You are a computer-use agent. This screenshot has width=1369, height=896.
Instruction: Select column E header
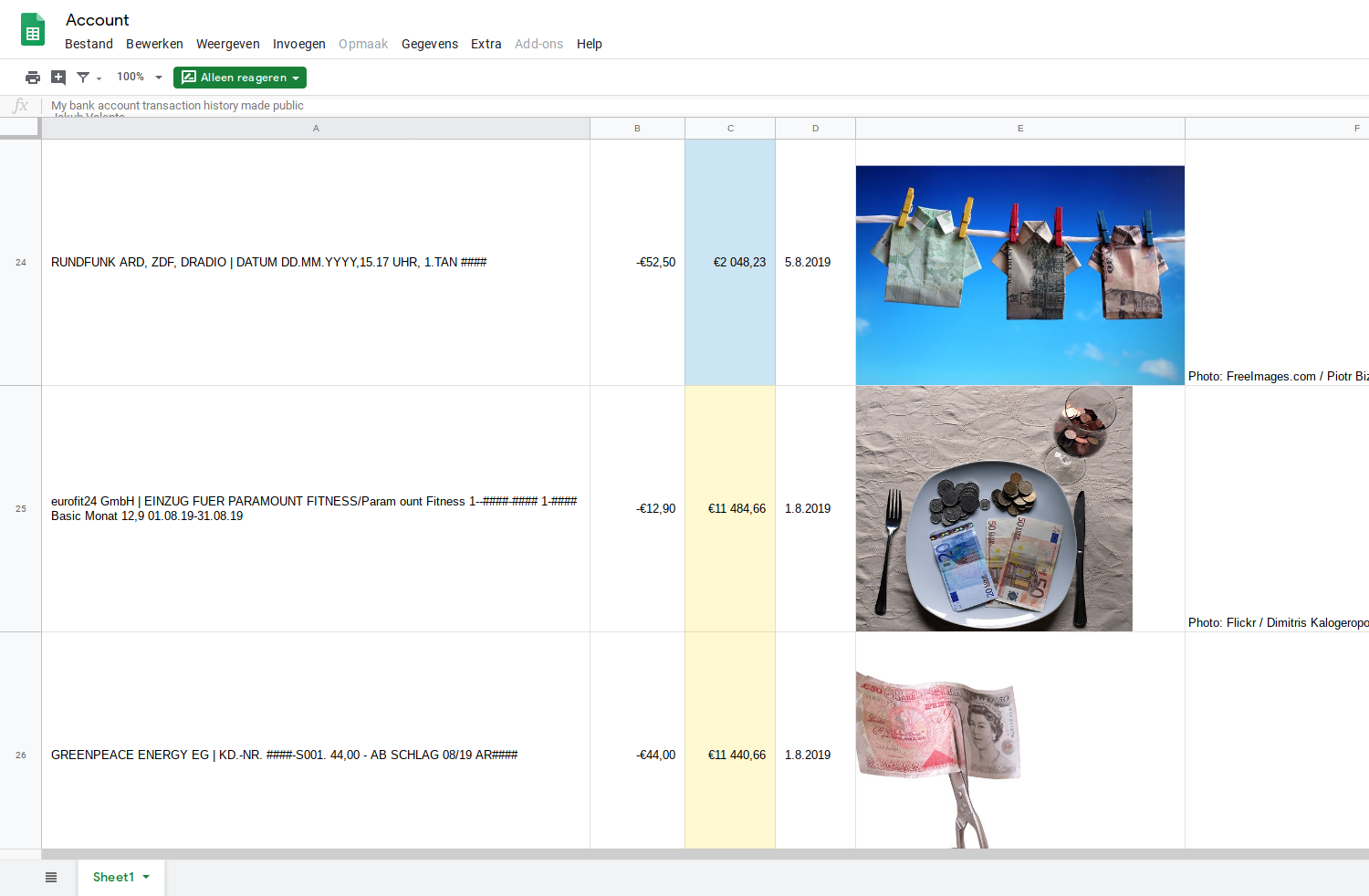[x=1020, y=129]
